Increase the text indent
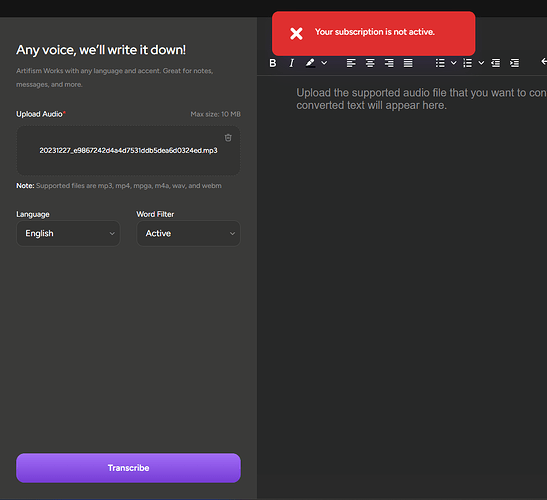Image resolution: width=547 pixels, height=500 pixels. coord(514,63)
